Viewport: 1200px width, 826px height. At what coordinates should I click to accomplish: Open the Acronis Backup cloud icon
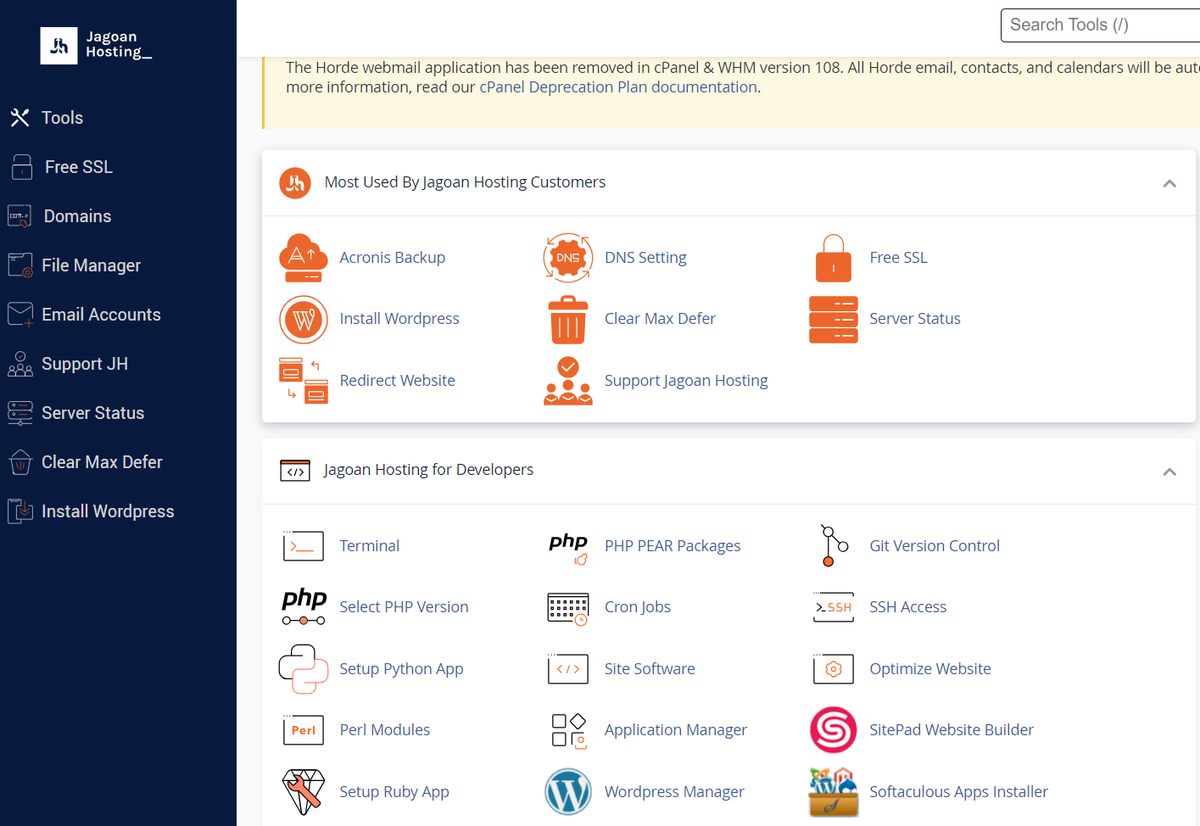click(303, 258)
